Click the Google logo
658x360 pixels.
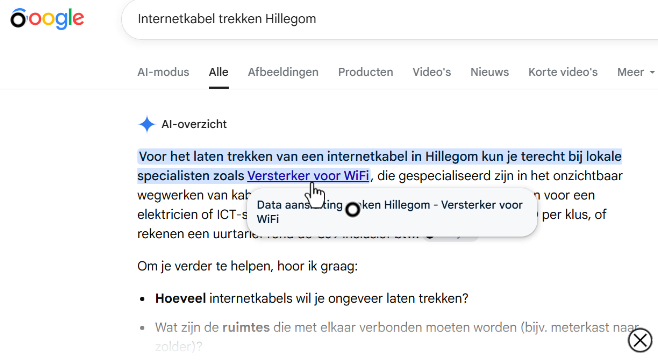click(x=47, y=19)
